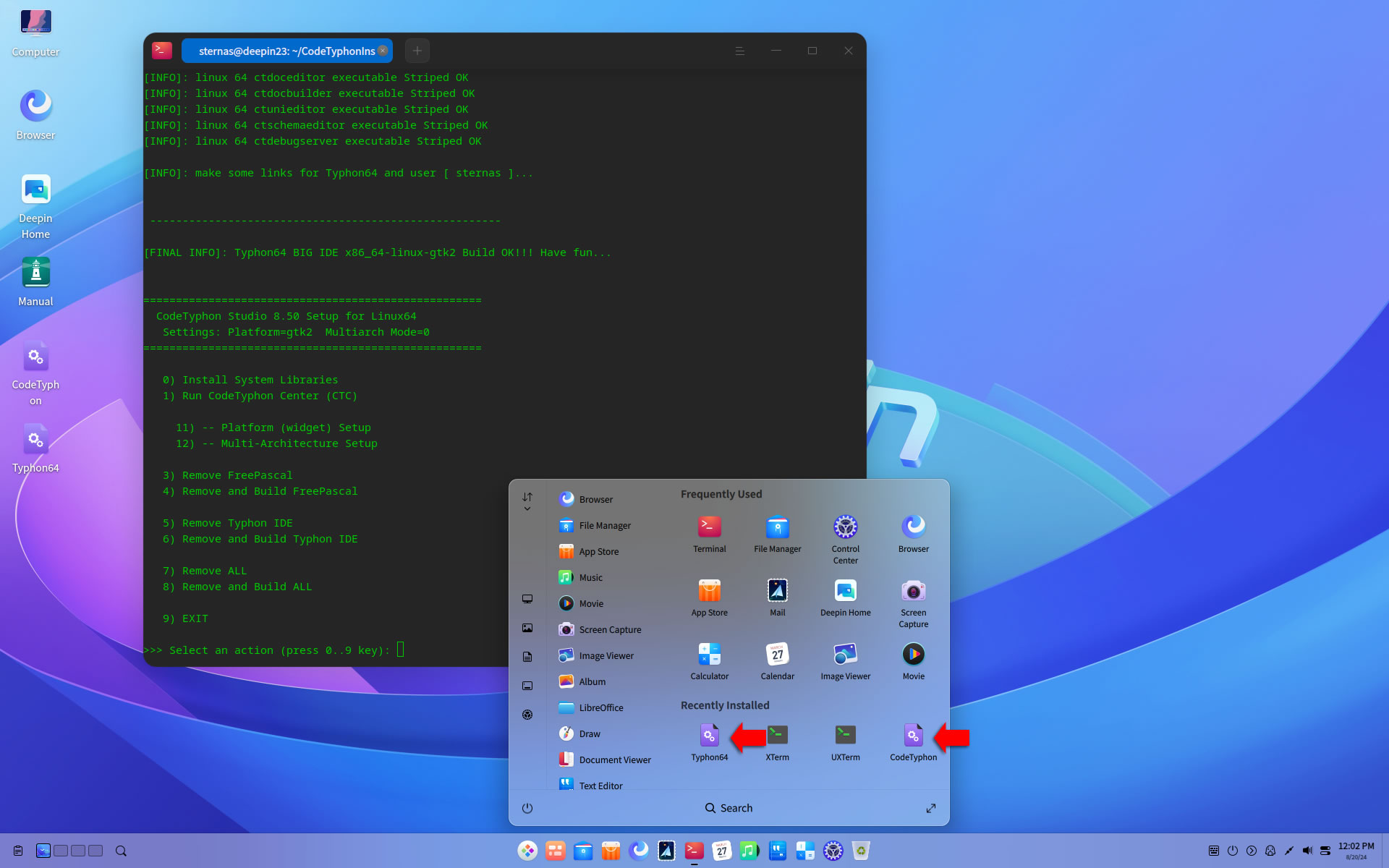Click Typhon64 desktop icon
This screenshot has height=868, width=1389.
coord(35,448)
